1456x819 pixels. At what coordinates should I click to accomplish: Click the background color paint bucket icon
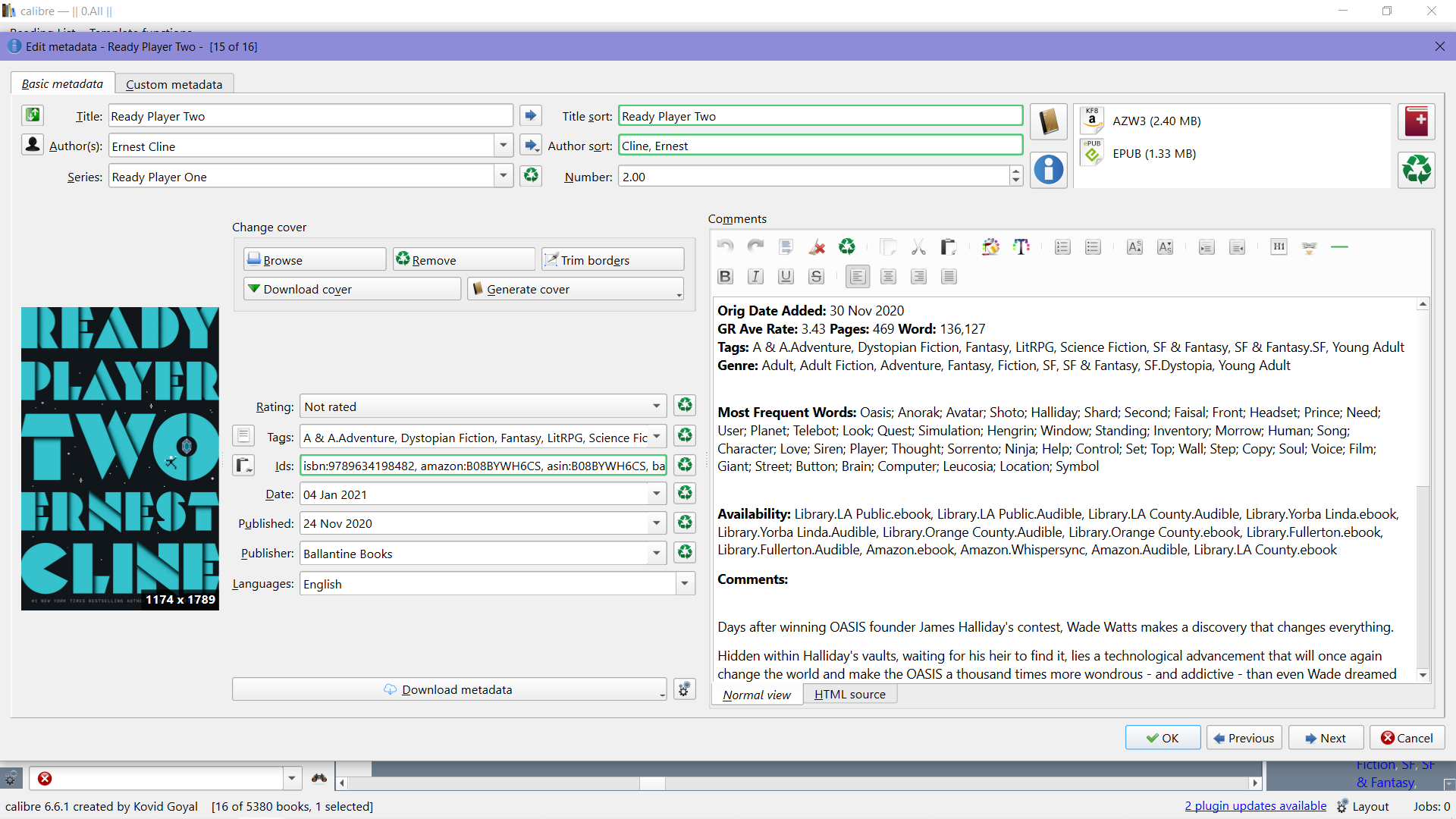pyautogui.click(x=990, y=247)
